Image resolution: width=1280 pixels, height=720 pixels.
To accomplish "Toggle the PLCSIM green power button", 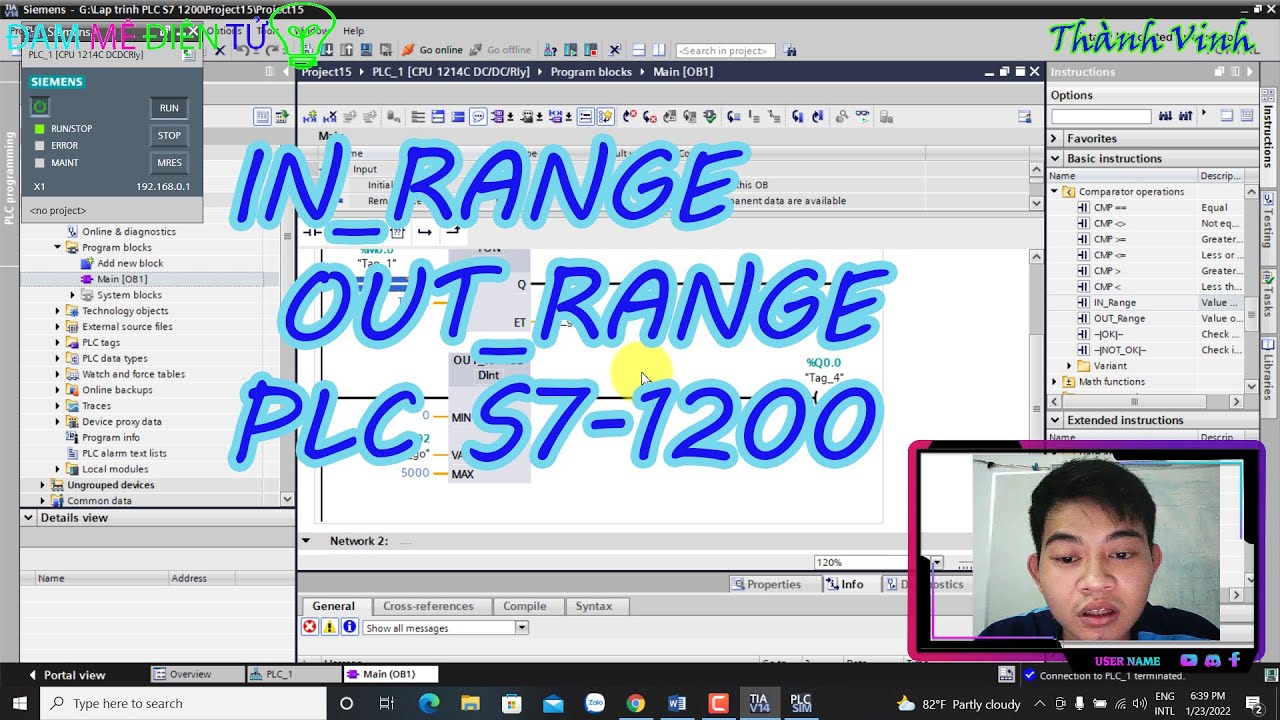I will pyautogui.click(x=40, y=106).
